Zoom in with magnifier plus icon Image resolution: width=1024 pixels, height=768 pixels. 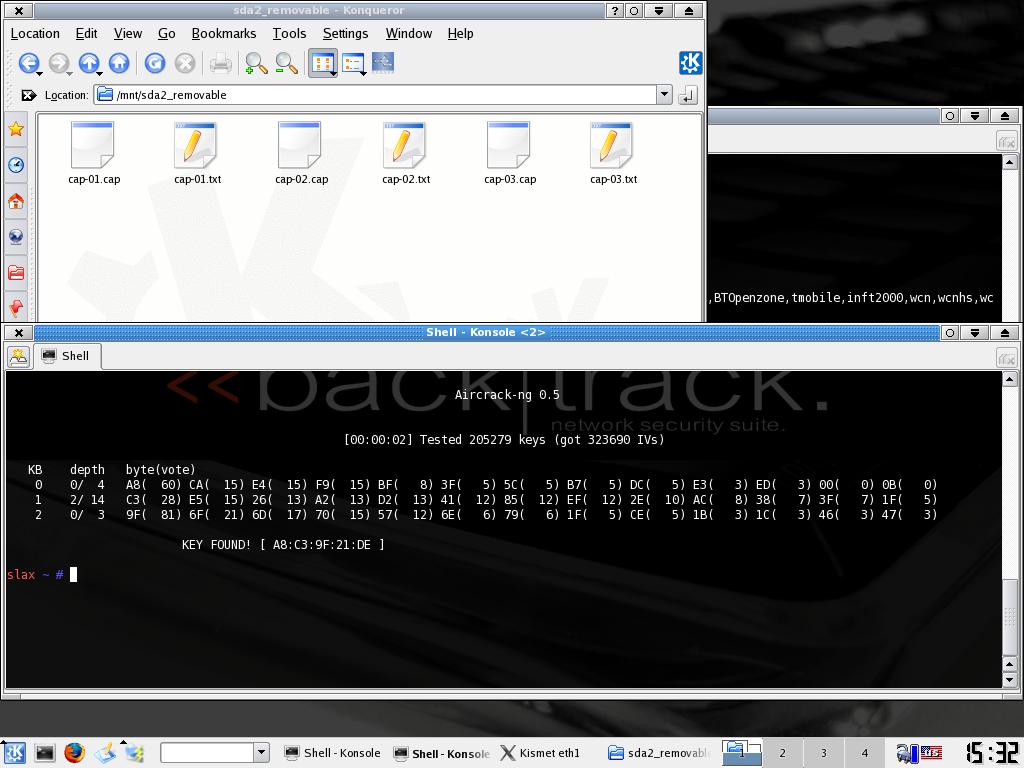[x=256, y=63]
